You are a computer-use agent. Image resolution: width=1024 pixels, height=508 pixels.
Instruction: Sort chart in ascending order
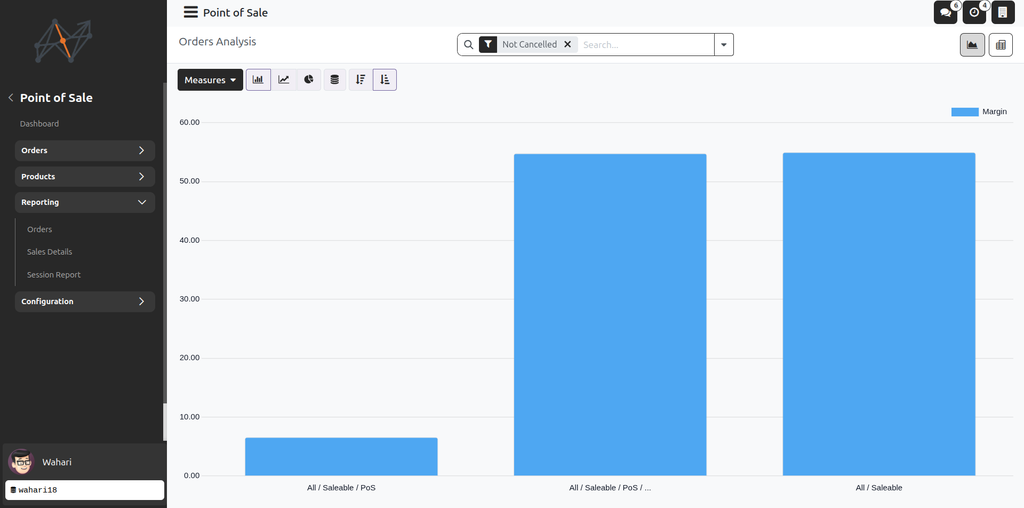pyautogui.click(x=385, y=80)
